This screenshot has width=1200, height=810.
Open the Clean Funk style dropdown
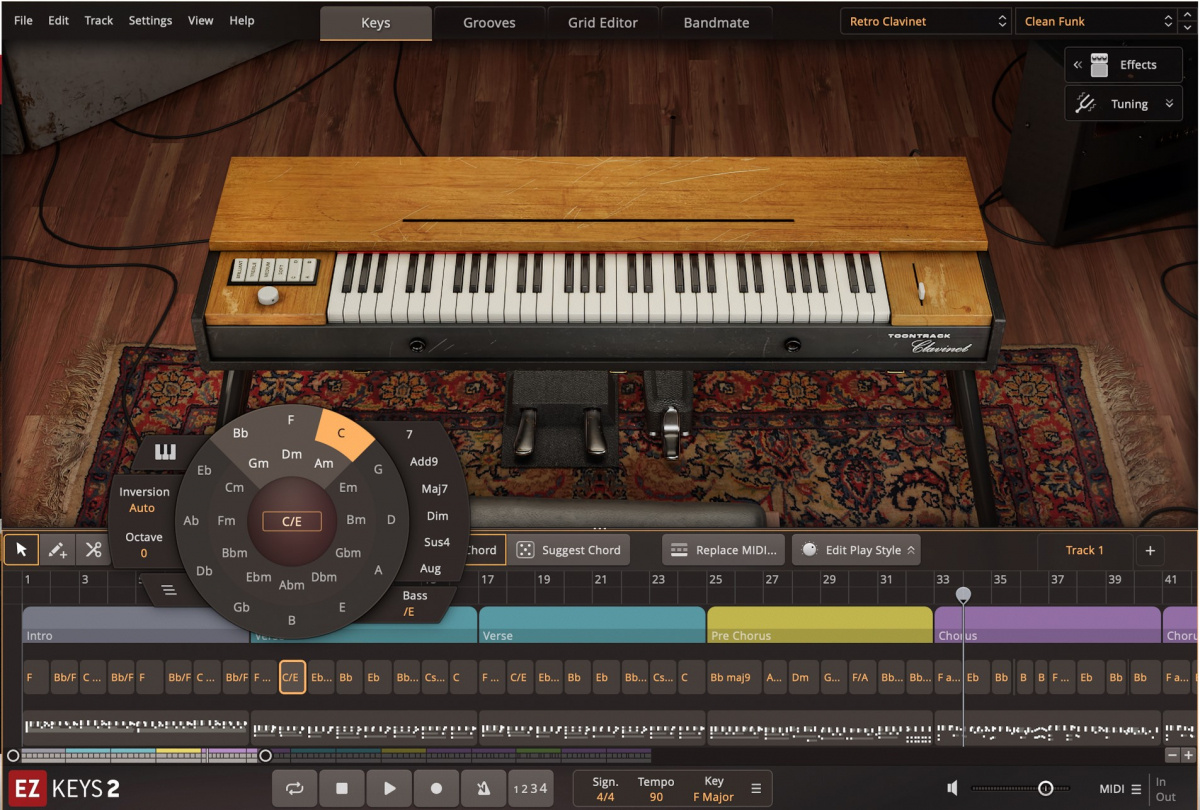[1096, 20]
